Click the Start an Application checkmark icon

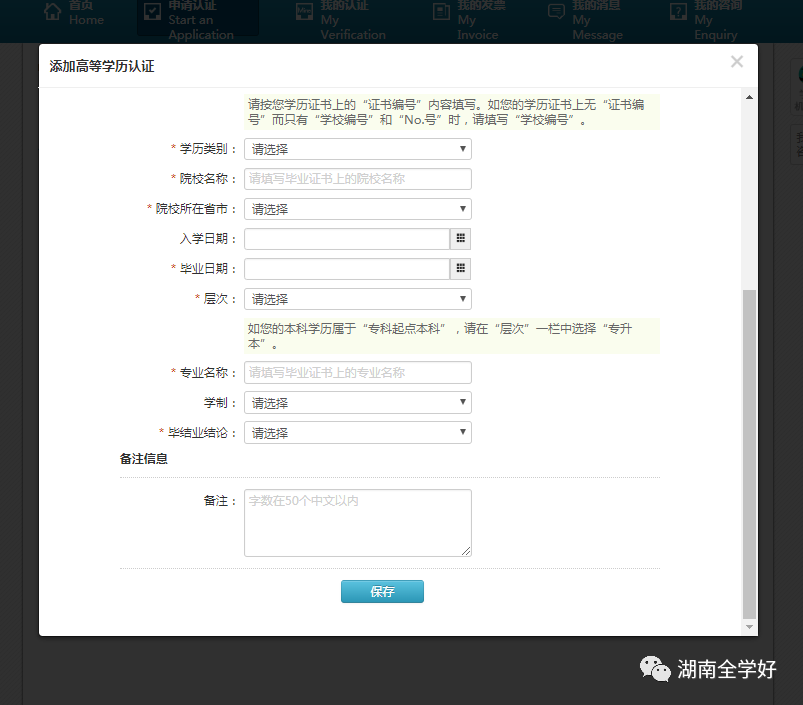(152, 11)
